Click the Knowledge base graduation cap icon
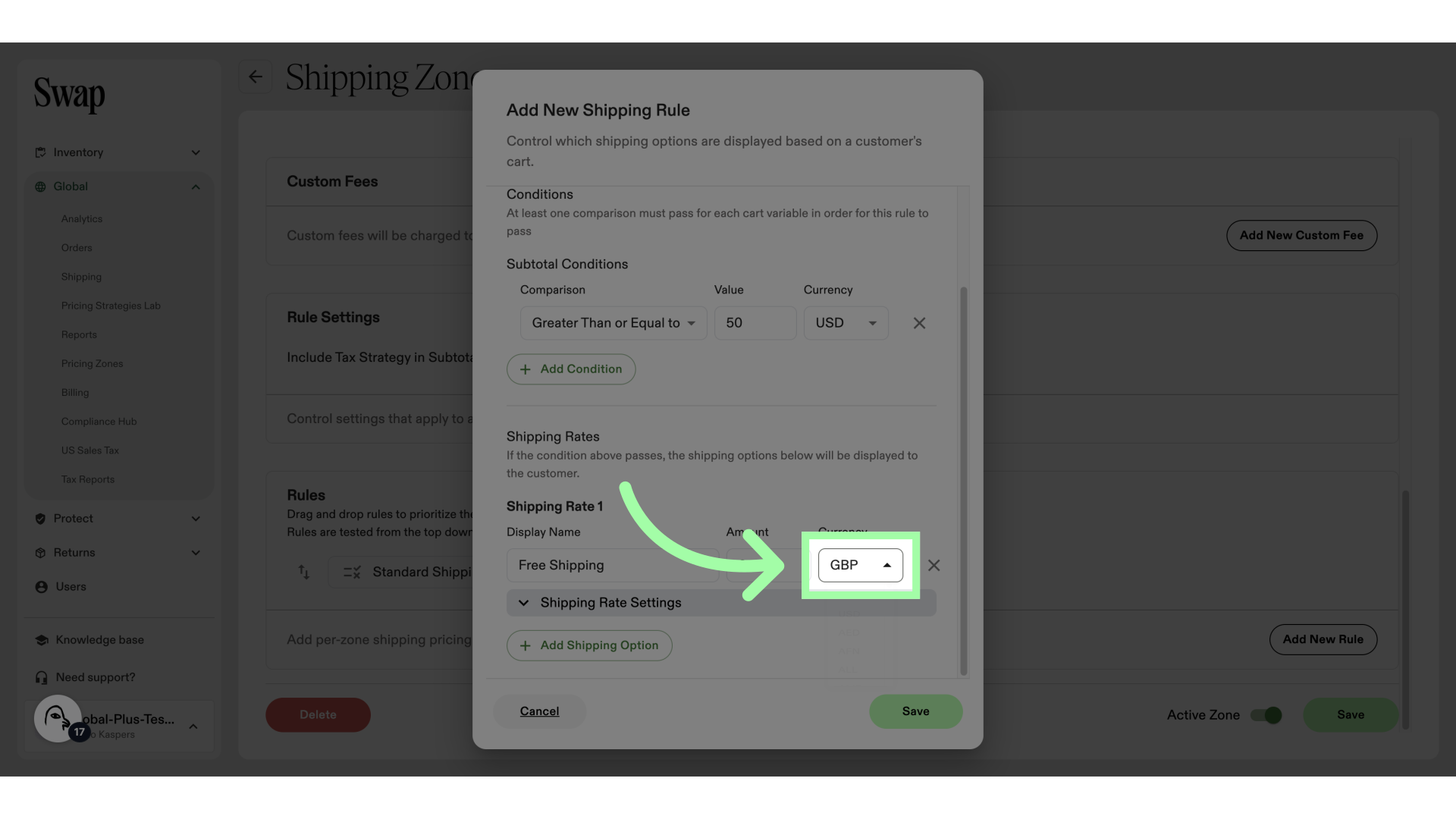 pyautogui.click(x=42, y=640)
